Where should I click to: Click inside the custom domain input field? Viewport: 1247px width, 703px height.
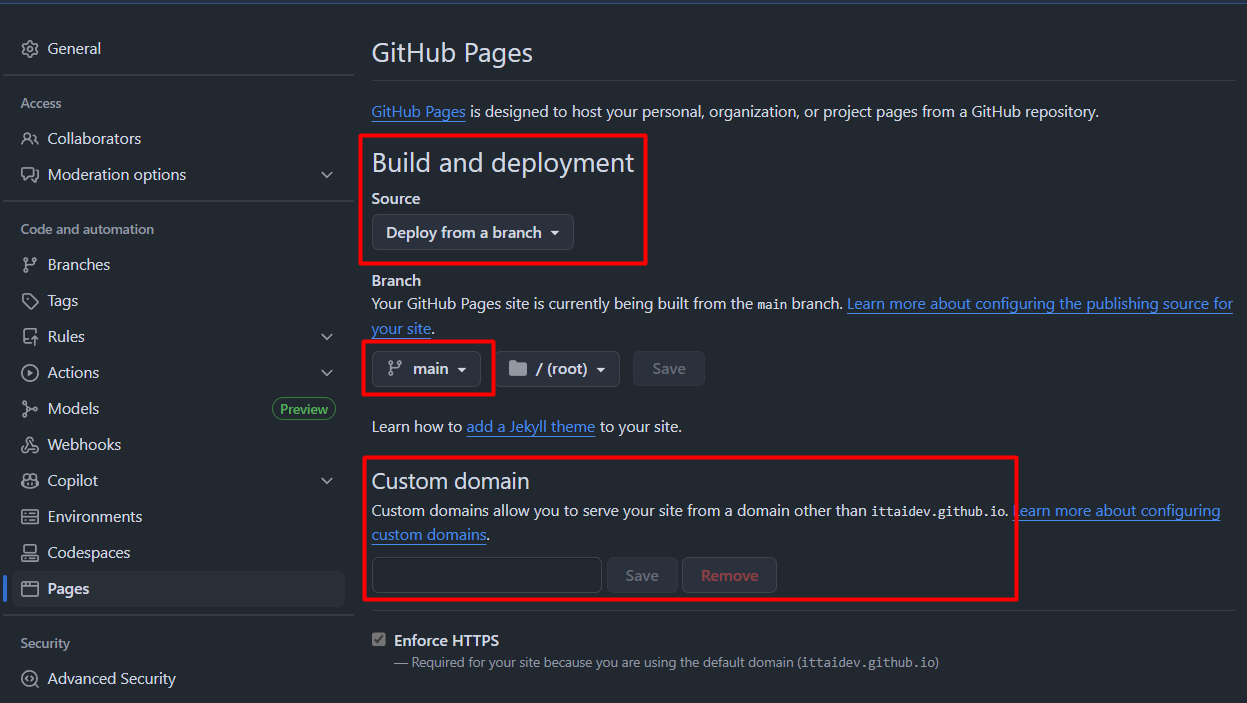(x=486, y=575)
